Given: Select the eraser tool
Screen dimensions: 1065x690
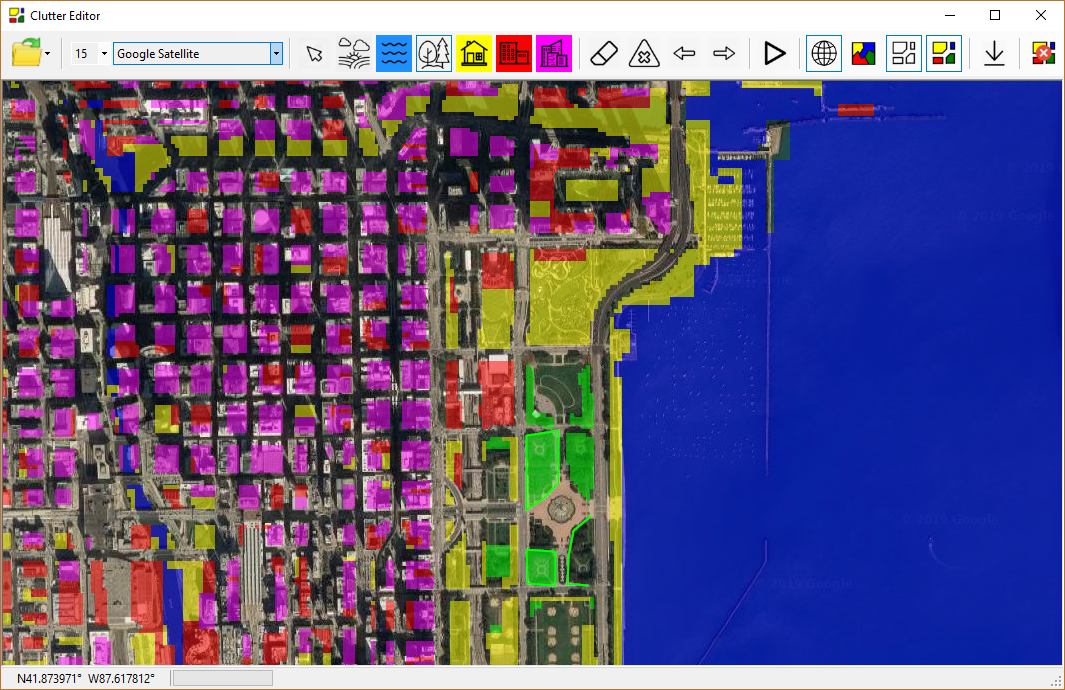Looking at the screenshot, I should coord(604,53).
